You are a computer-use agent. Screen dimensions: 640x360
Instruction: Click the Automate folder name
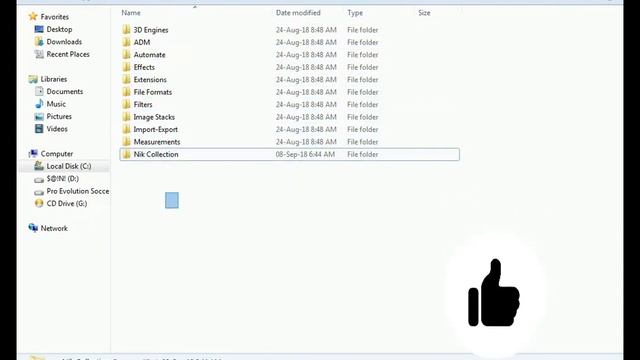149,55
